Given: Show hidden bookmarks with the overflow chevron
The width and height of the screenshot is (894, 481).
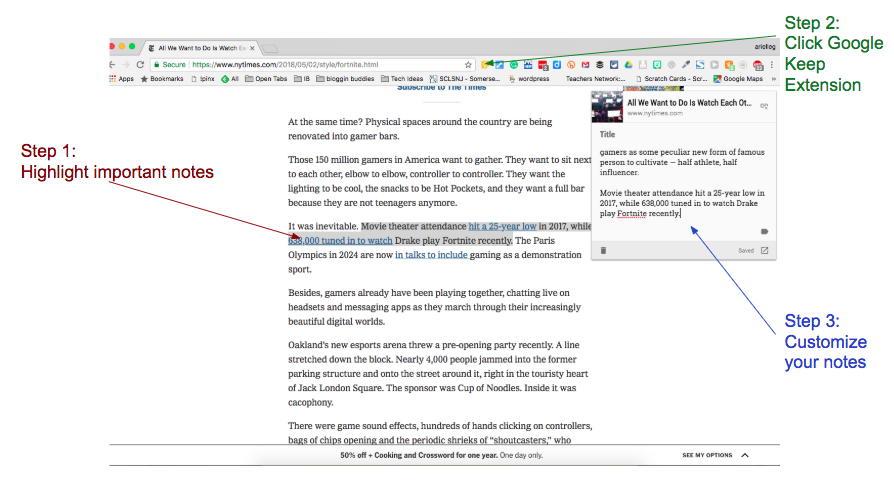Looking at the screenshot, I should pyautogui.click(x=774, y=79).
